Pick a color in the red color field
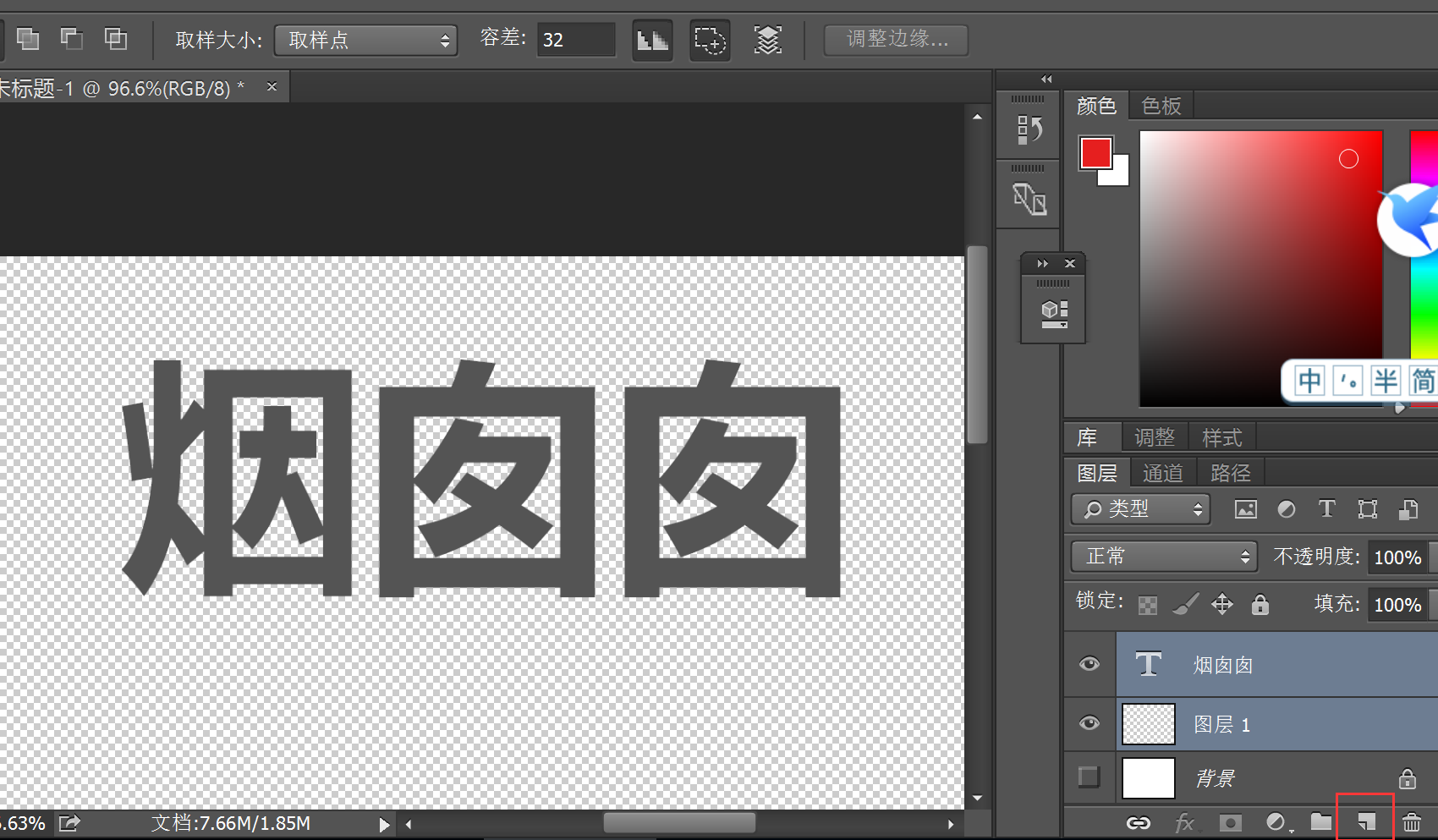This screenshot has height=840, width=1438. [1260, 268]
